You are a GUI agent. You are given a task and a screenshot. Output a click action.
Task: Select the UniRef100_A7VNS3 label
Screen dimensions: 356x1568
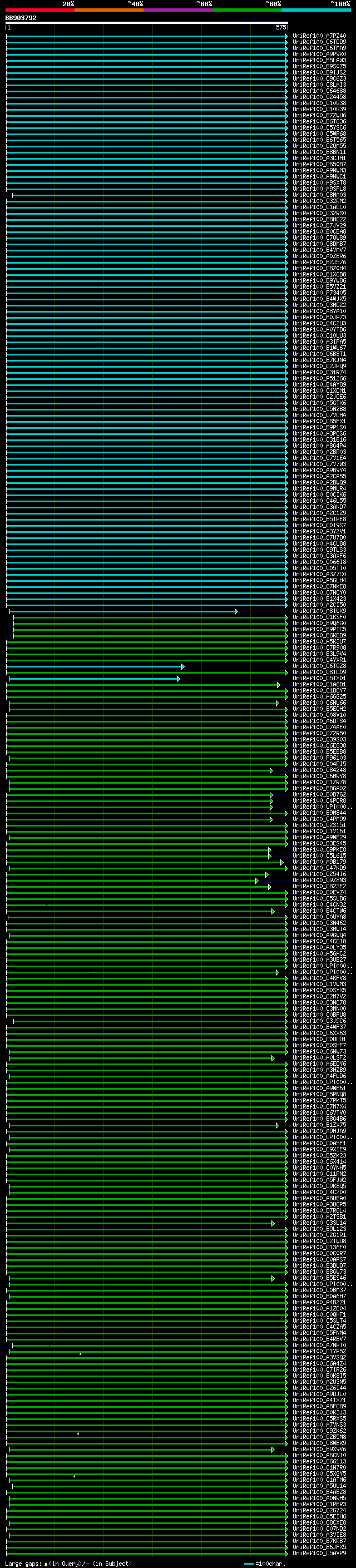pos(319,1425)
